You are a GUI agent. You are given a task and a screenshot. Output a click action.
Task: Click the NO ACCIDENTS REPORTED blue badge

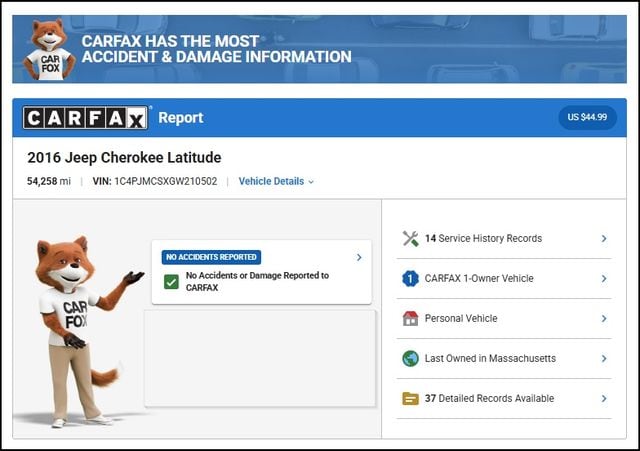211,257
